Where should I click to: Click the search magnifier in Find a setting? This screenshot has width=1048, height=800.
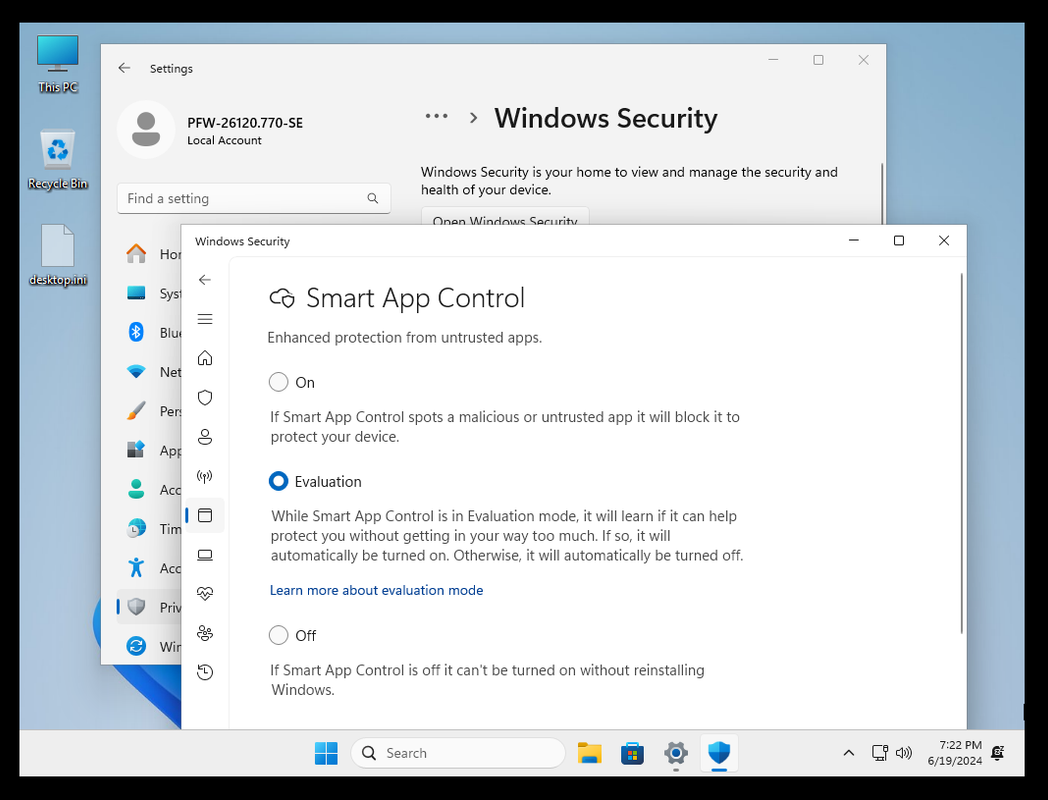click(372, 198)
